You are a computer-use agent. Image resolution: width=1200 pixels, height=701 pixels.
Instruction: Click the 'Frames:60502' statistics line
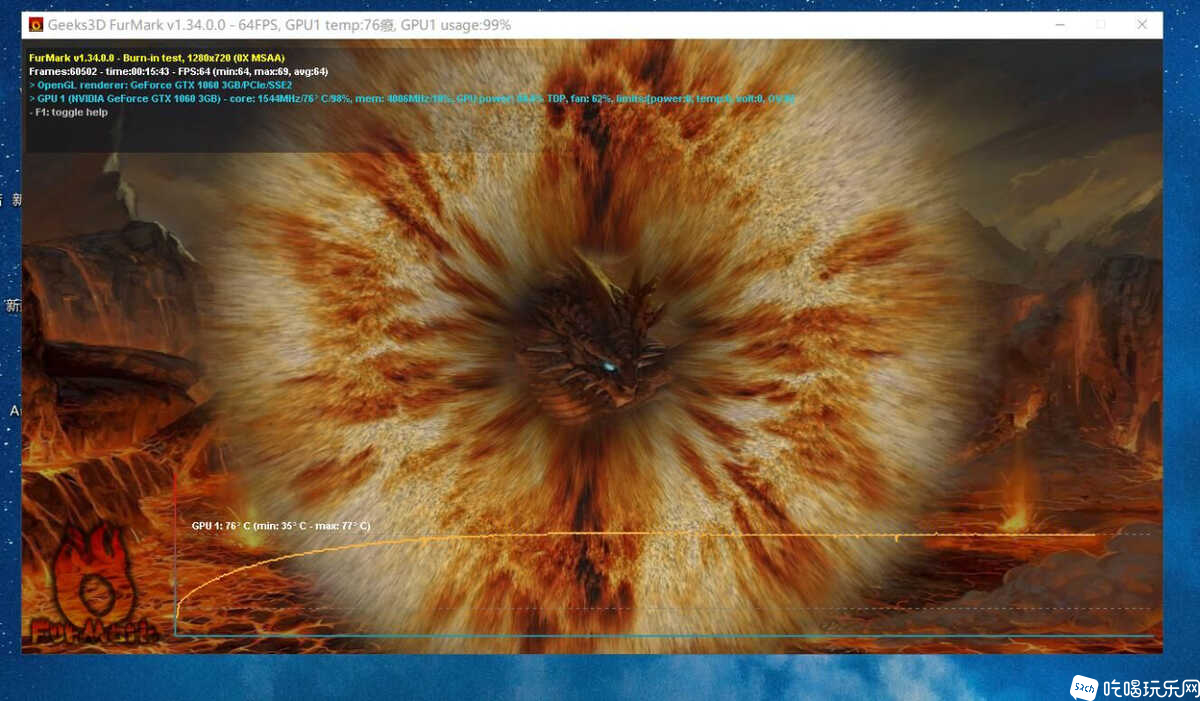pos(179,72)
